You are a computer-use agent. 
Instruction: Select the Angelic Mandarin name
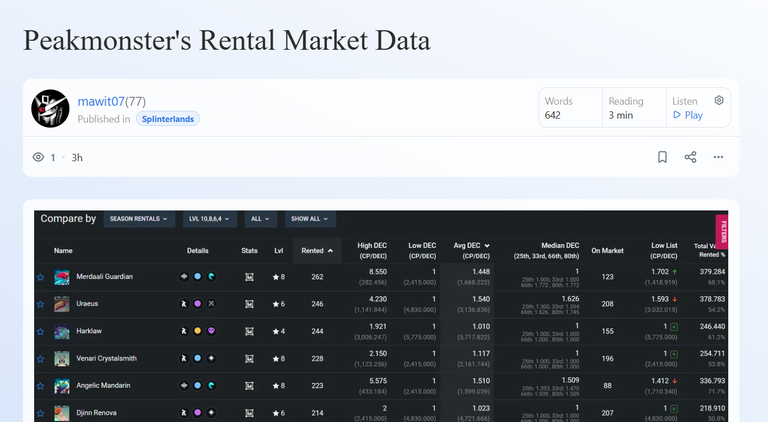(x=103, y=385)
